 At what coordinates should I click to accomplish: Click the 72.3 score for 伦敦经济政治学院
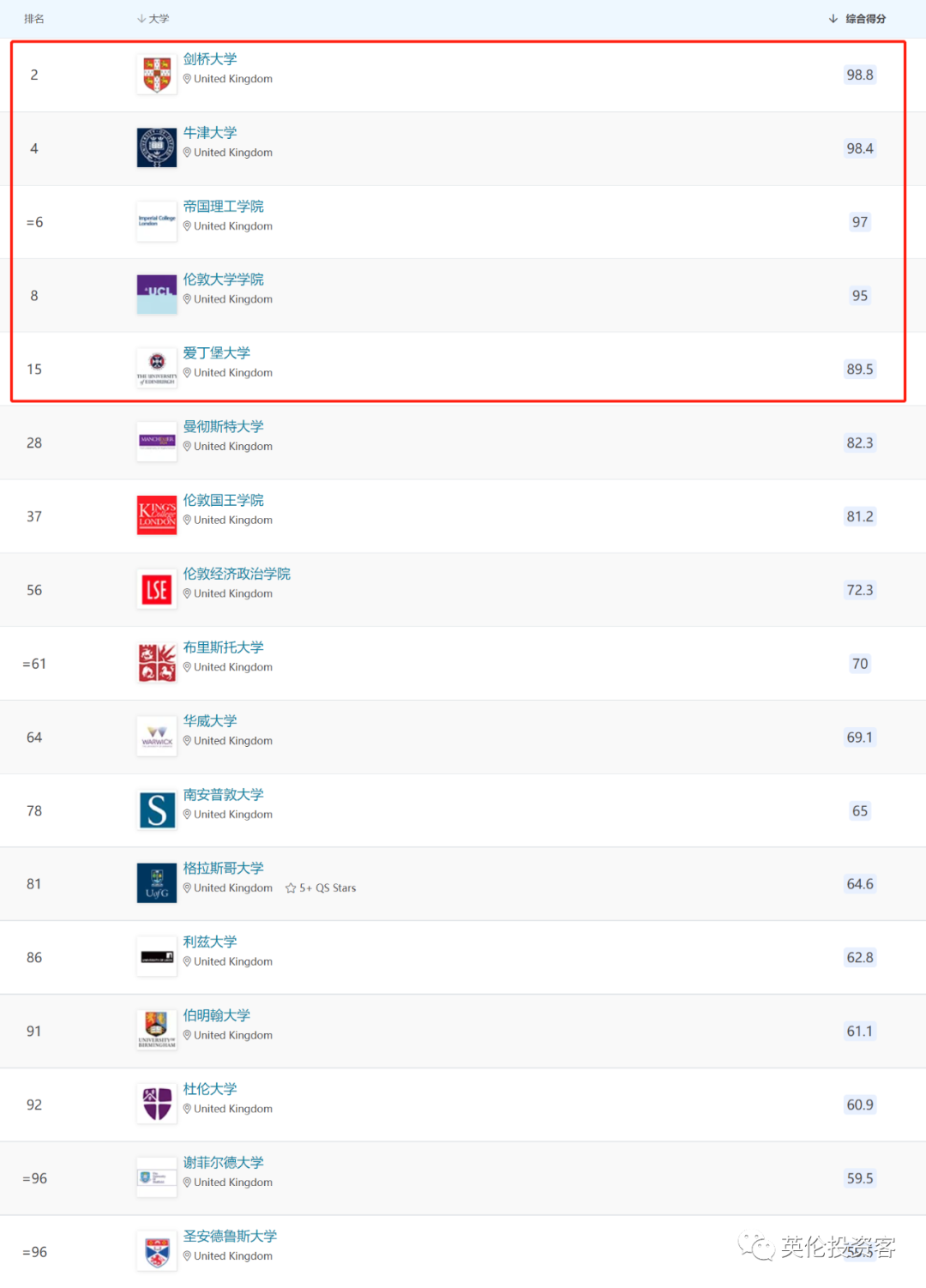coord(860,590)
